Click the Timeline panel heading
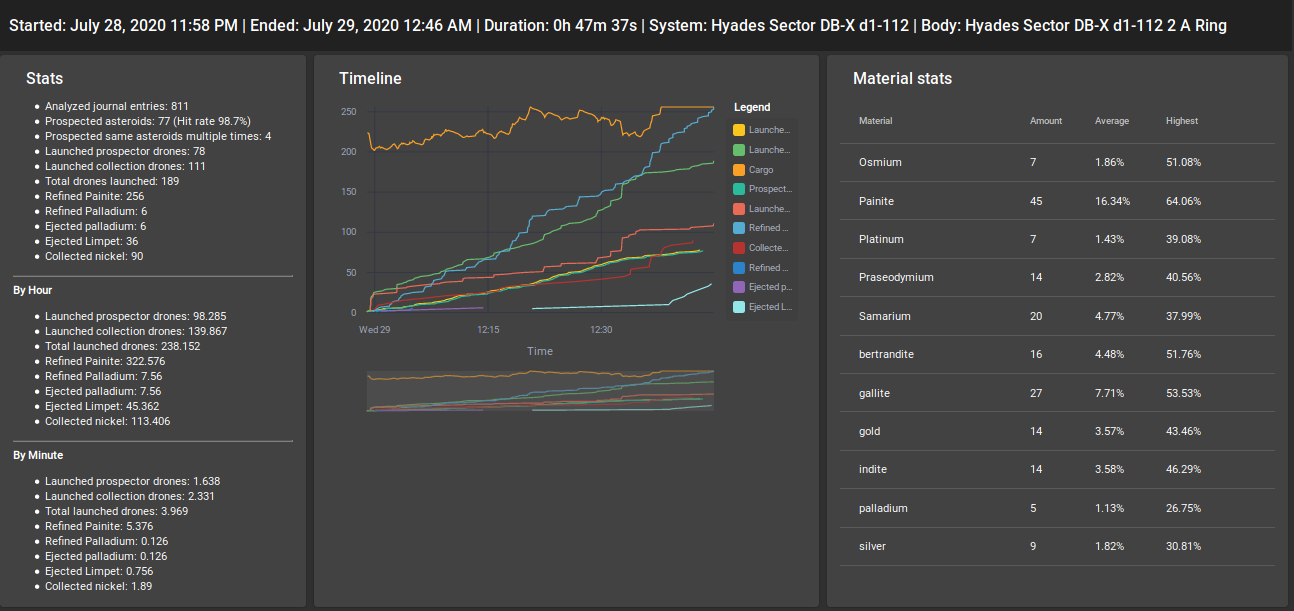 [370, 78]
